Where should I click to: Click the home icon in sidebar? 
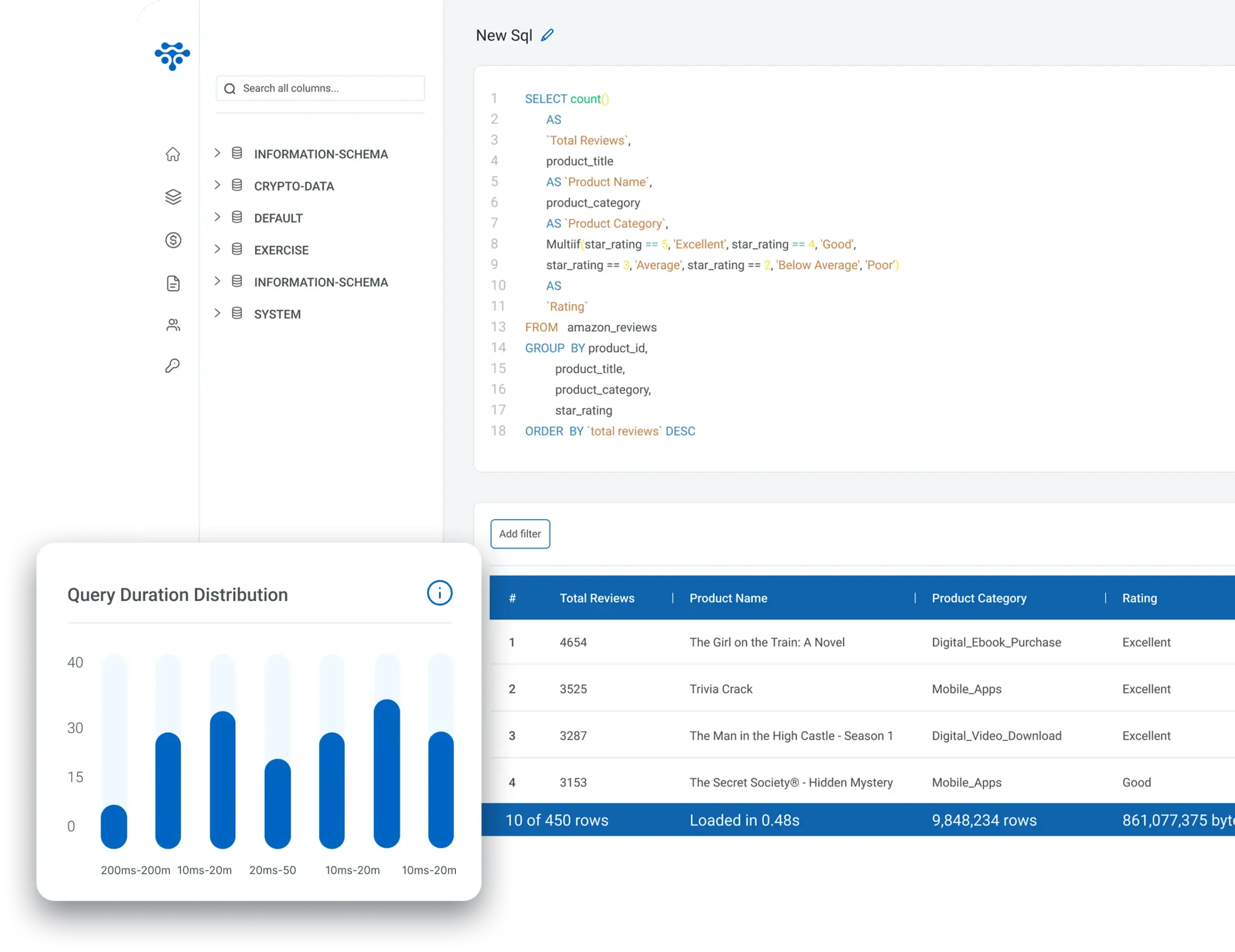[x=173, y=154]
